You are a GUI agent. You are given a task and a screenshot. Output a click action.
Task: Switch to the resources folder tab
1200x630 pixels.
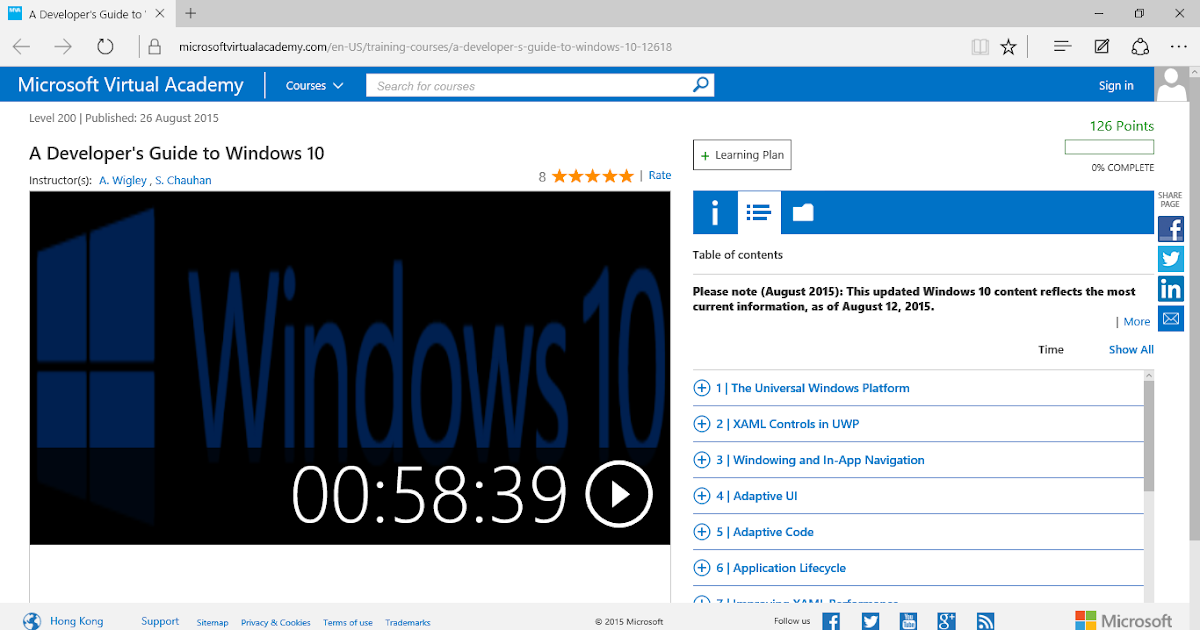[803, 212]
